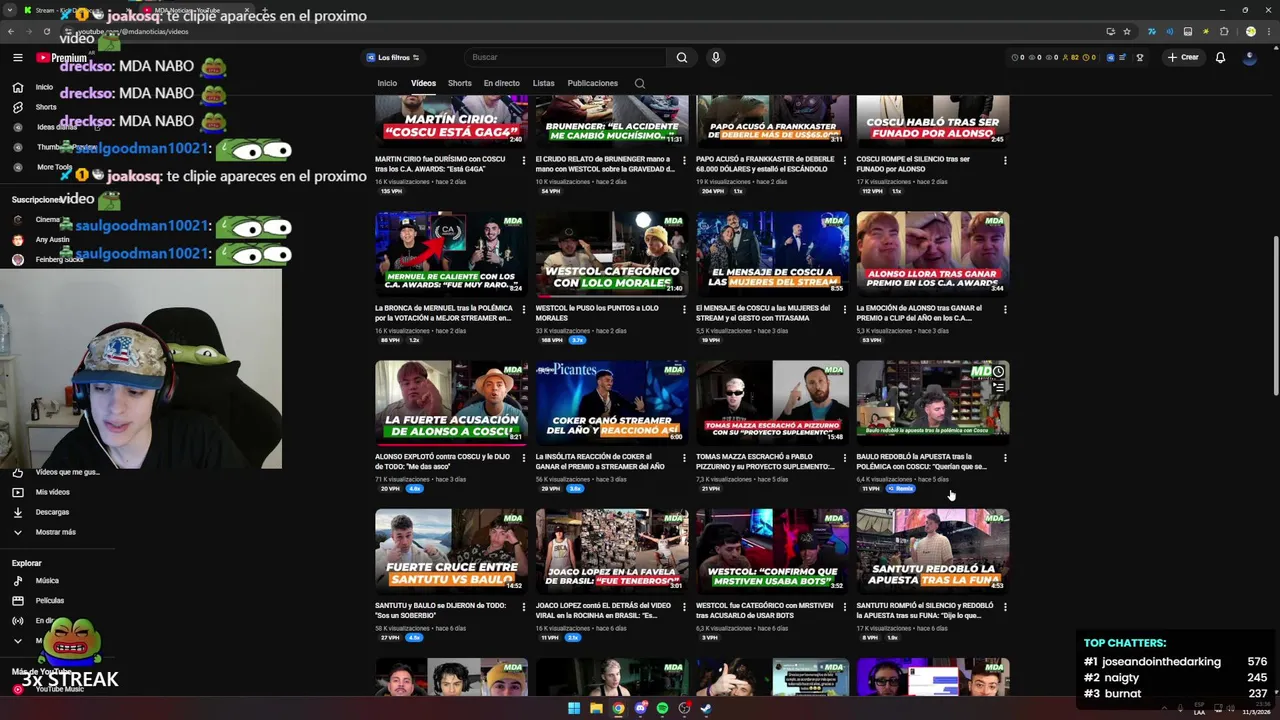The image size is (1280, 720).
Task: Open the Listas tab
Action: coord(544,83)
